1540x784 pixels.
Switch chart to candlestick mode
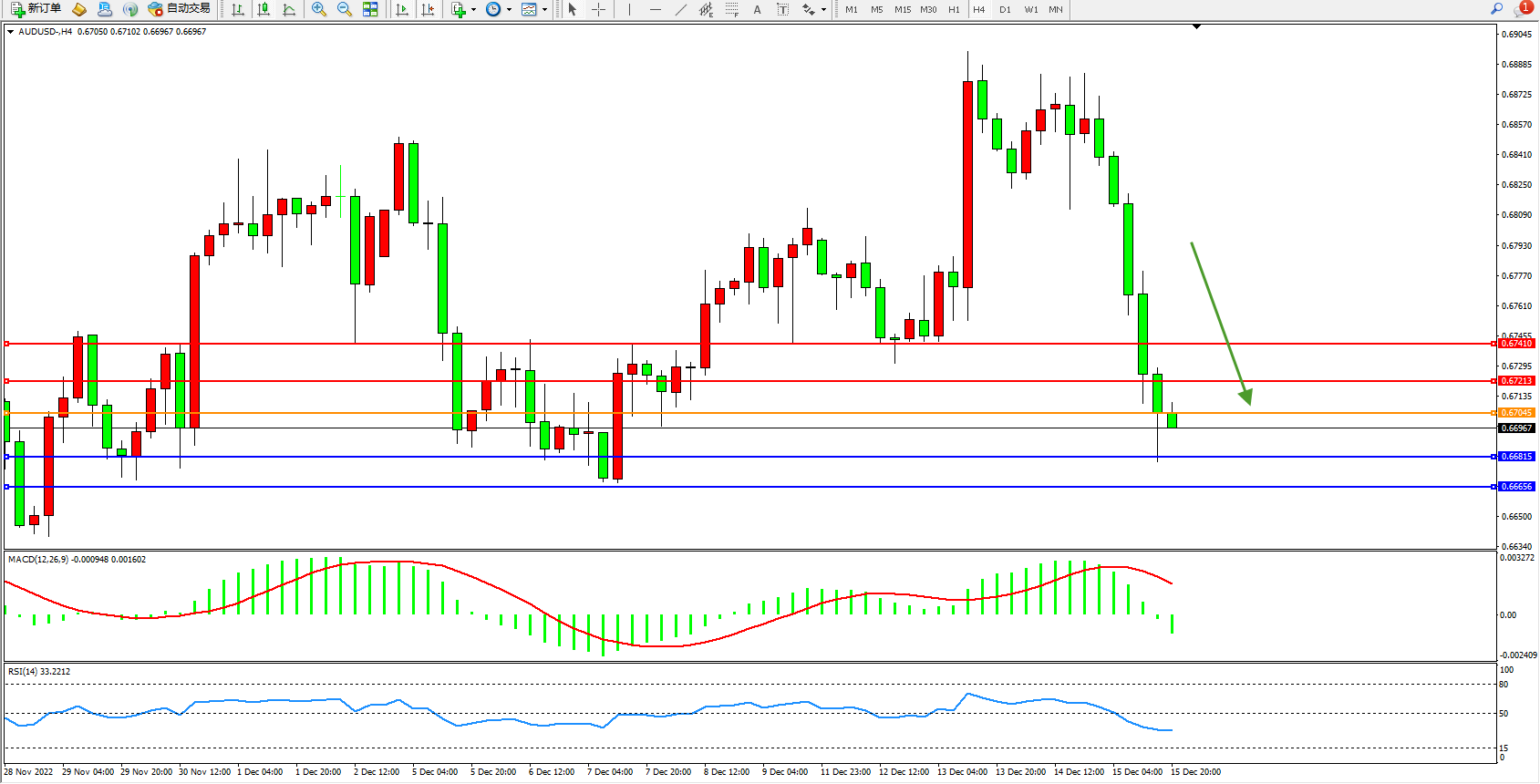click(264, 9)
